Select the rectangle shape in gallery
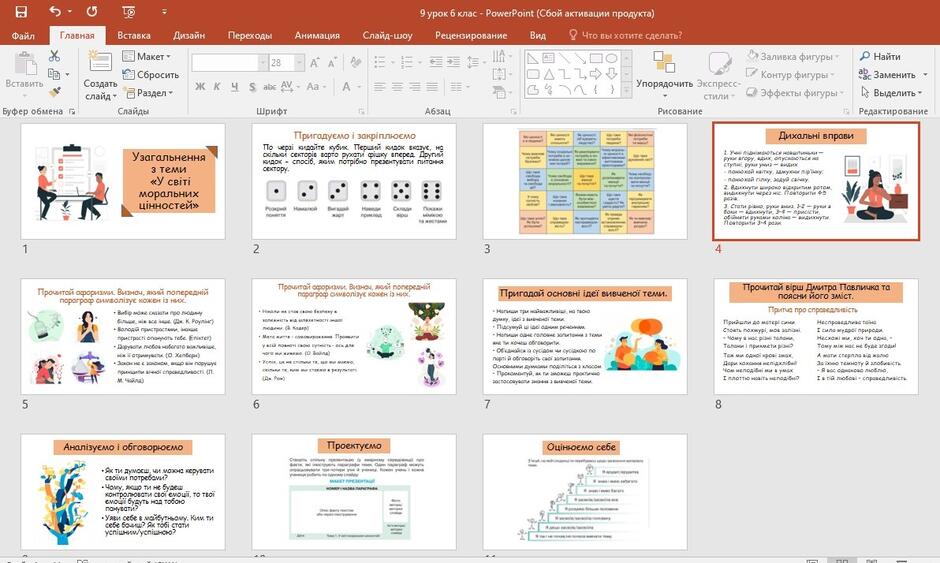Viewport: 940px width, 563px height. pyautogui.click(x=595, y=58)
